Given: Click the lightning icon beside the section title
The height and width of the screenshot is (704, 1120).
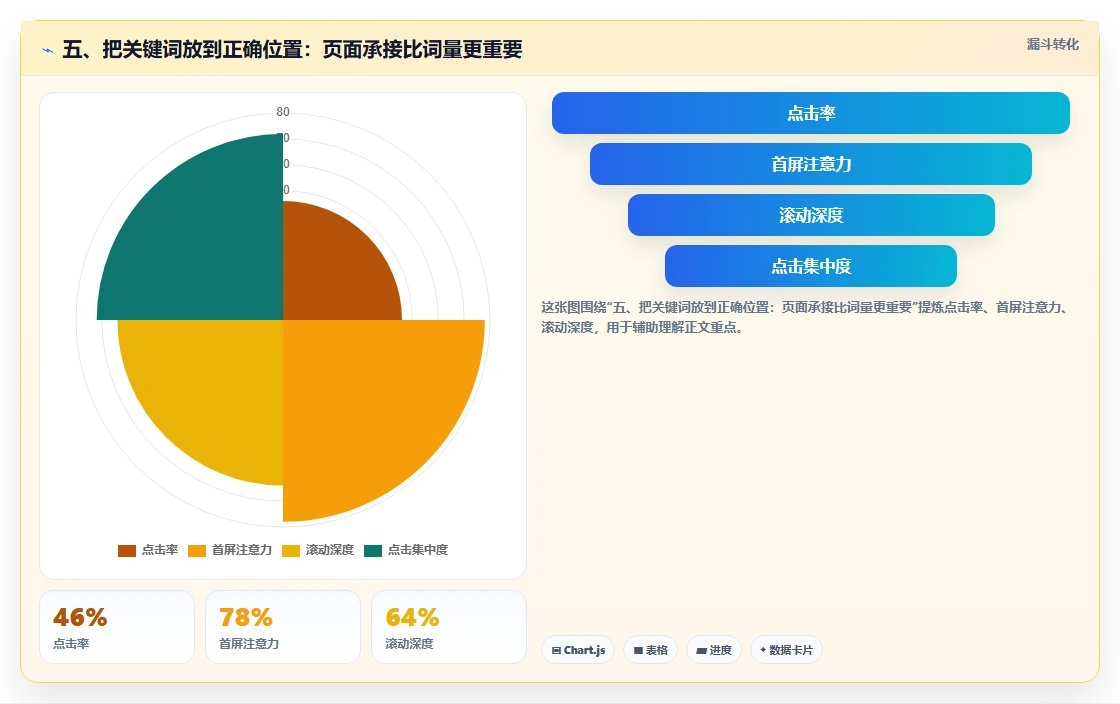Looking at the screenshot, I should 48,50.
